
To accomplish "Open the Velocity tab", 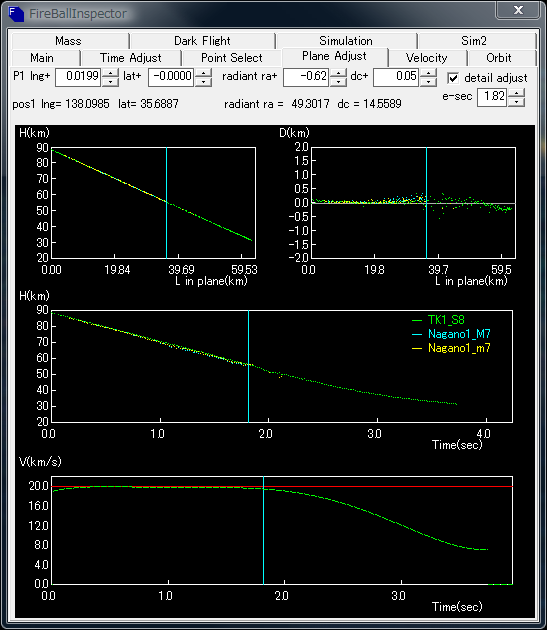I will 426,58.
